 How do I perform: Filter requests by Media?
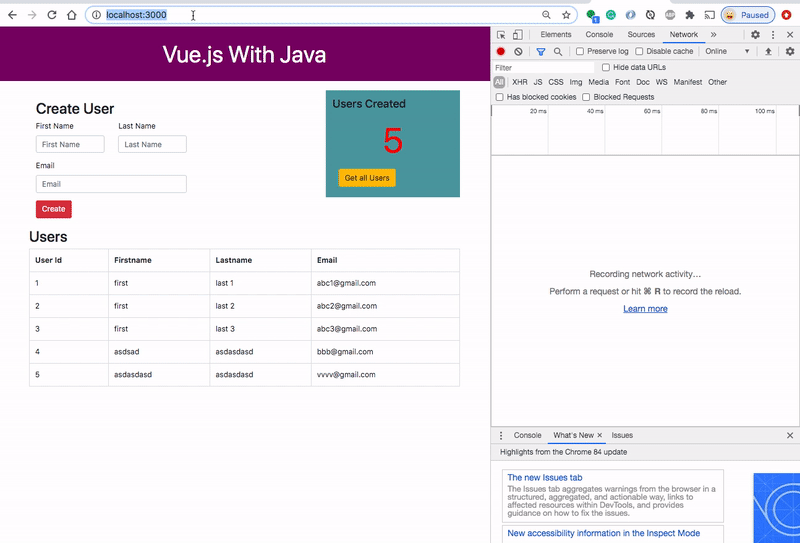[x=598, y=82]
